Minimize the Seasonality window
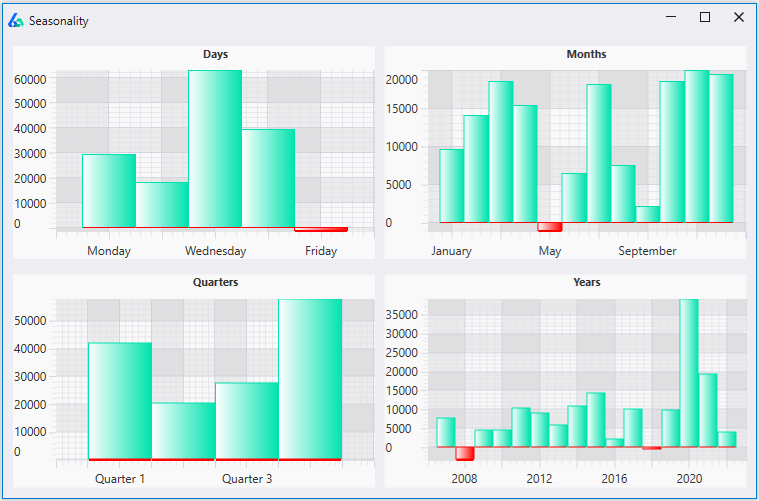The width and height of the screenshot is (759, 501). 671,17
